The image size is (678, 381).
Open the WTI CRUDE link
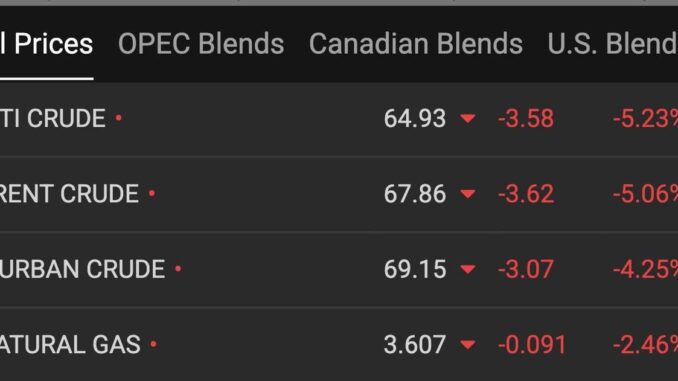pos(53,118)
